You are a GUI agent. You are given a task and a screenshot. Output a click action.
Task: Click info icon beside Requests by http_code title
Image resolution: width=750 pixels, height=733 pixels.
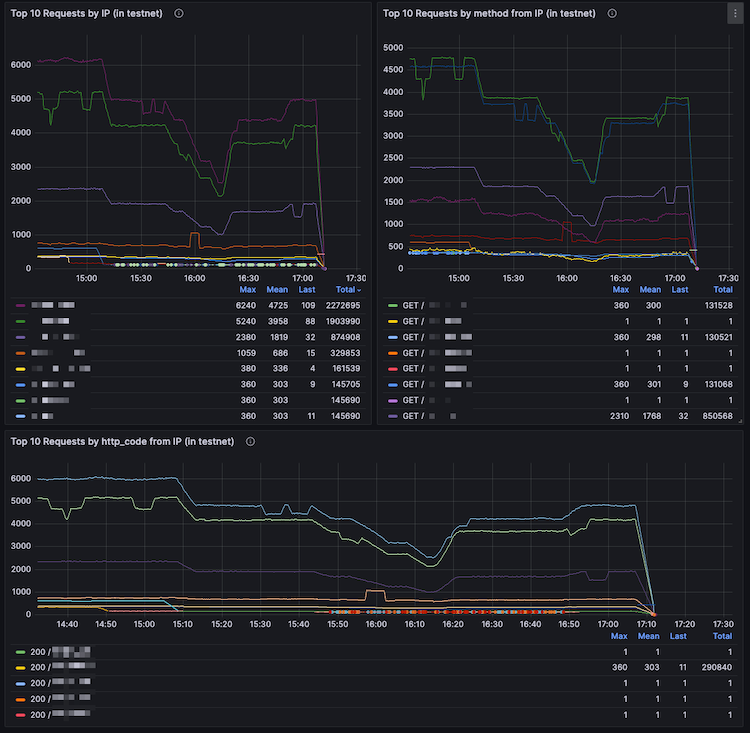click(x=250, y=441)
